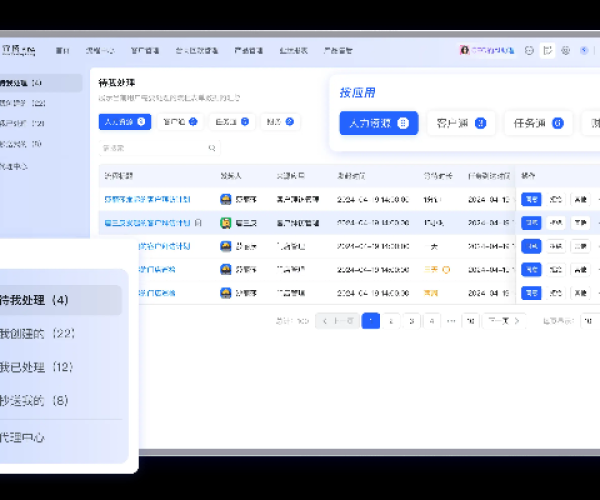
Task: Go to the next page with 下一页
Action: 504,321
